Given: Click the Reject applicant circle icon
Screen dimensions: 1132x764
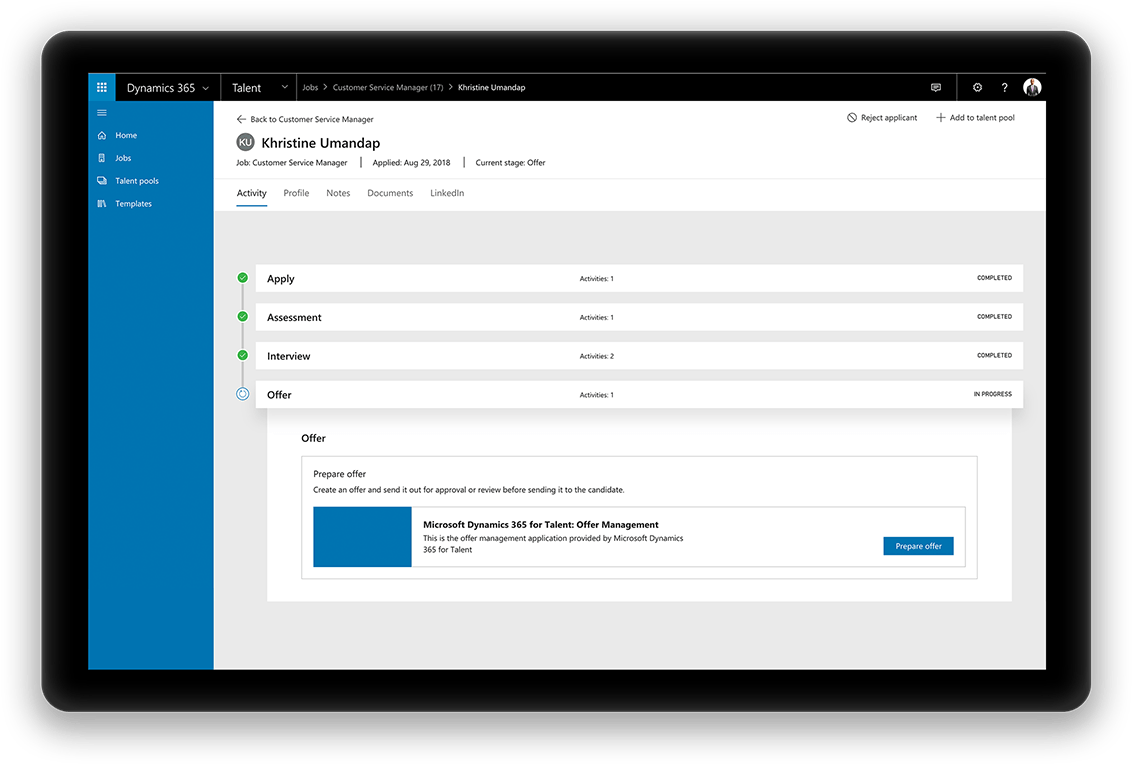Looking at the screenshot, I should (852, 118).
